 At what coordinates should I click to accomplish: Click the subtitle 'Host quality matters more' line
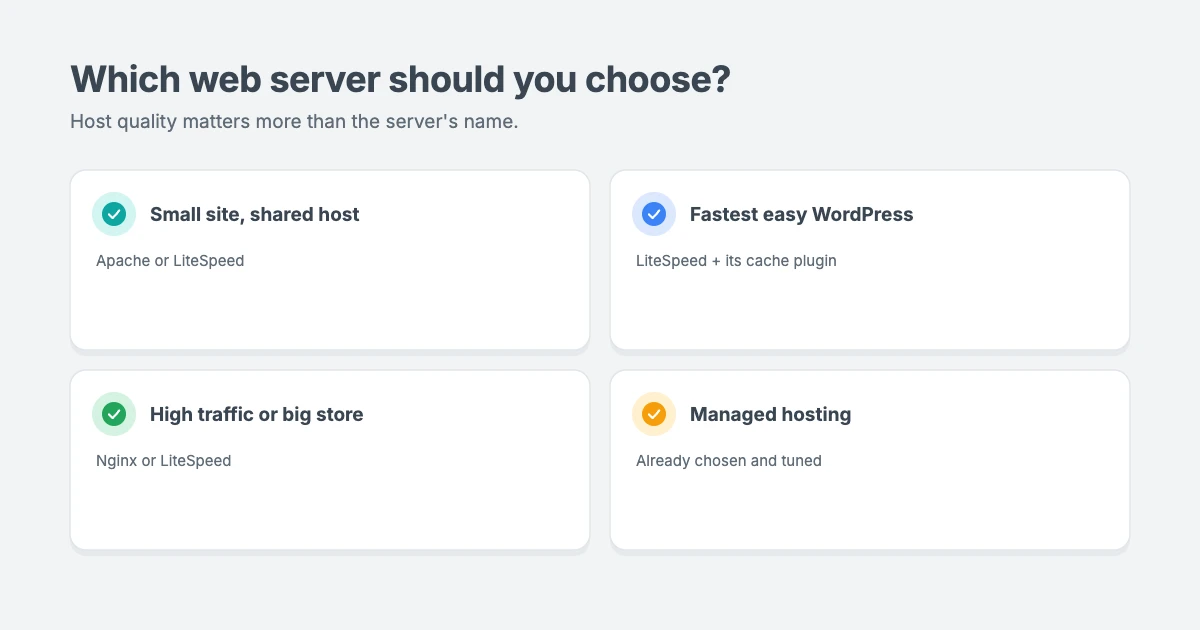(x=294, y=122)
